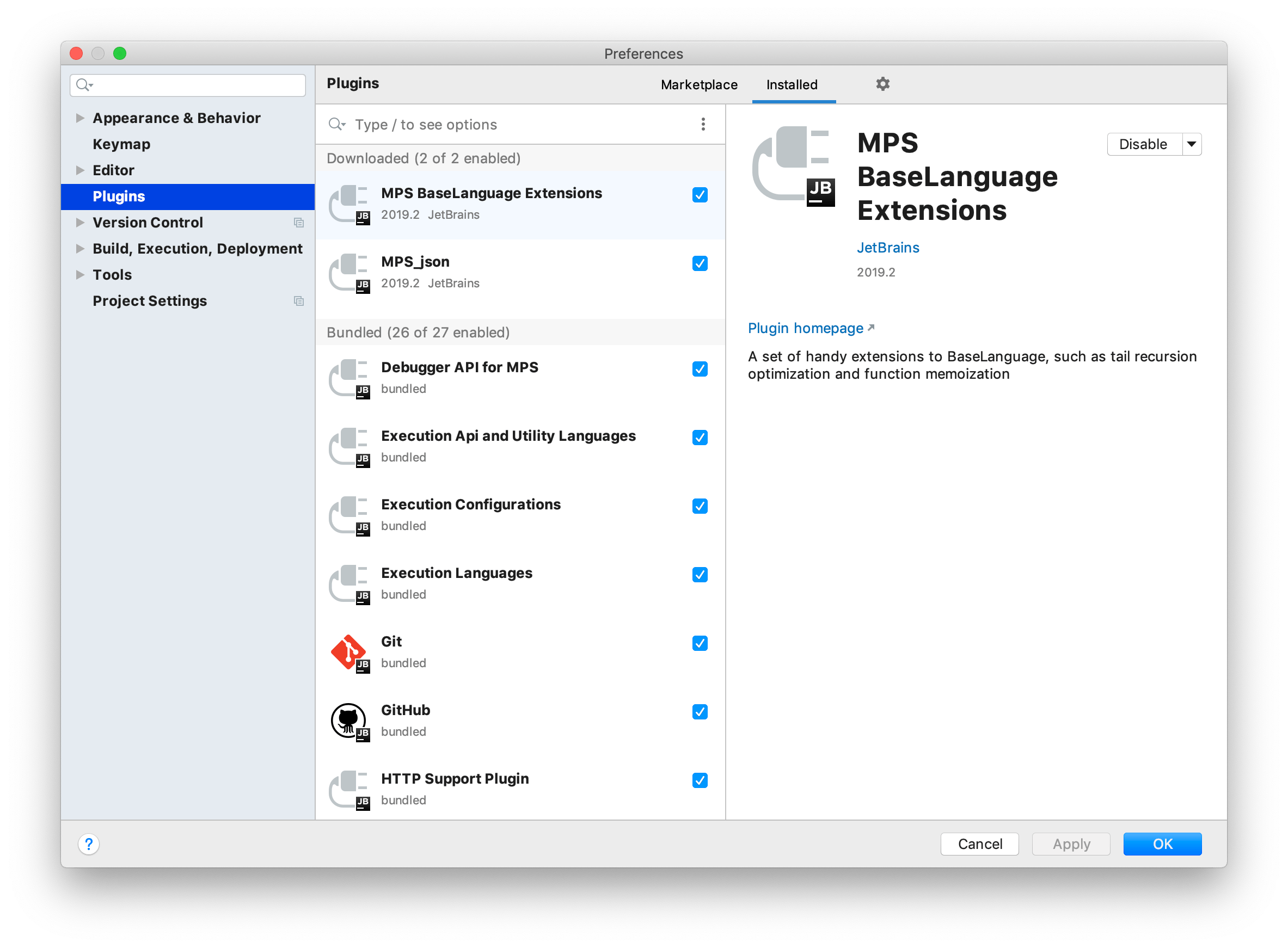Screen dimensions: 1288x948
Task: Expand the Appearance & Behavior section
Action: [80, 118]
